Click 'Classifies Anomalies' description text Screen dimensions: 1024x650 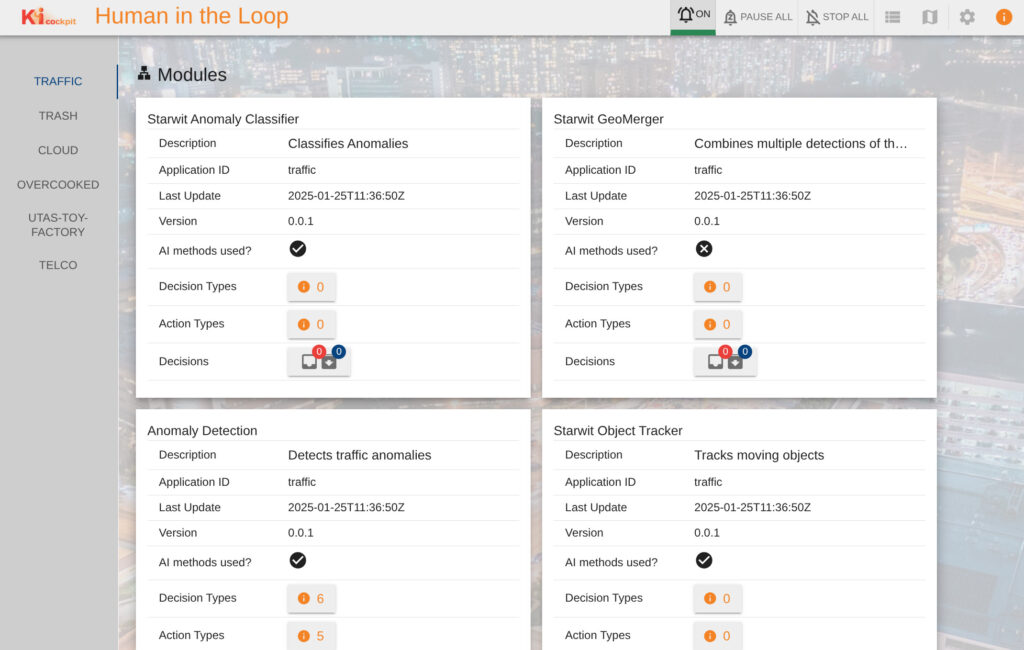pos(348,144)
